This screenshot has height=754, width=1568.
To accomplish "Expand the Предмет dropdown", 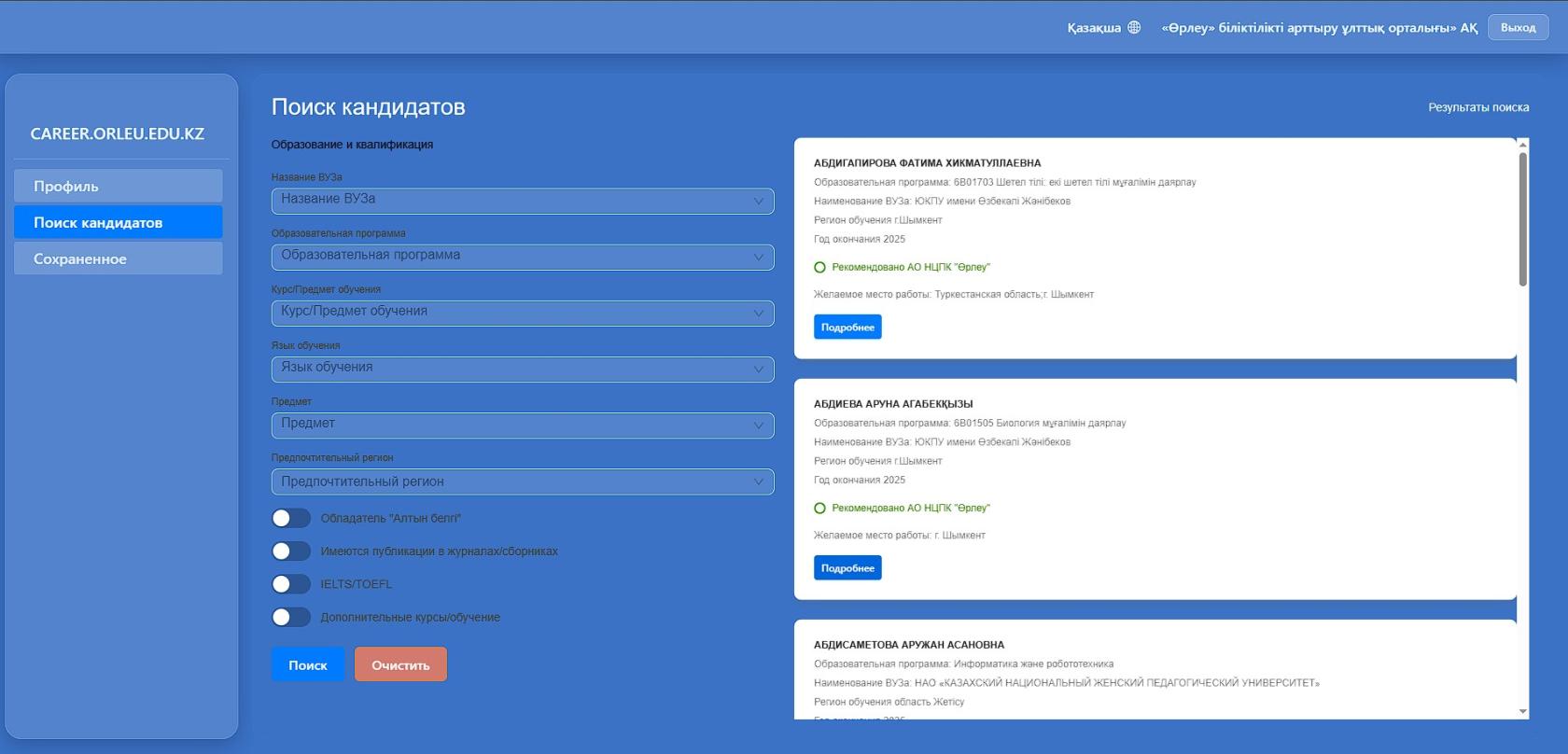I will 523,425.
